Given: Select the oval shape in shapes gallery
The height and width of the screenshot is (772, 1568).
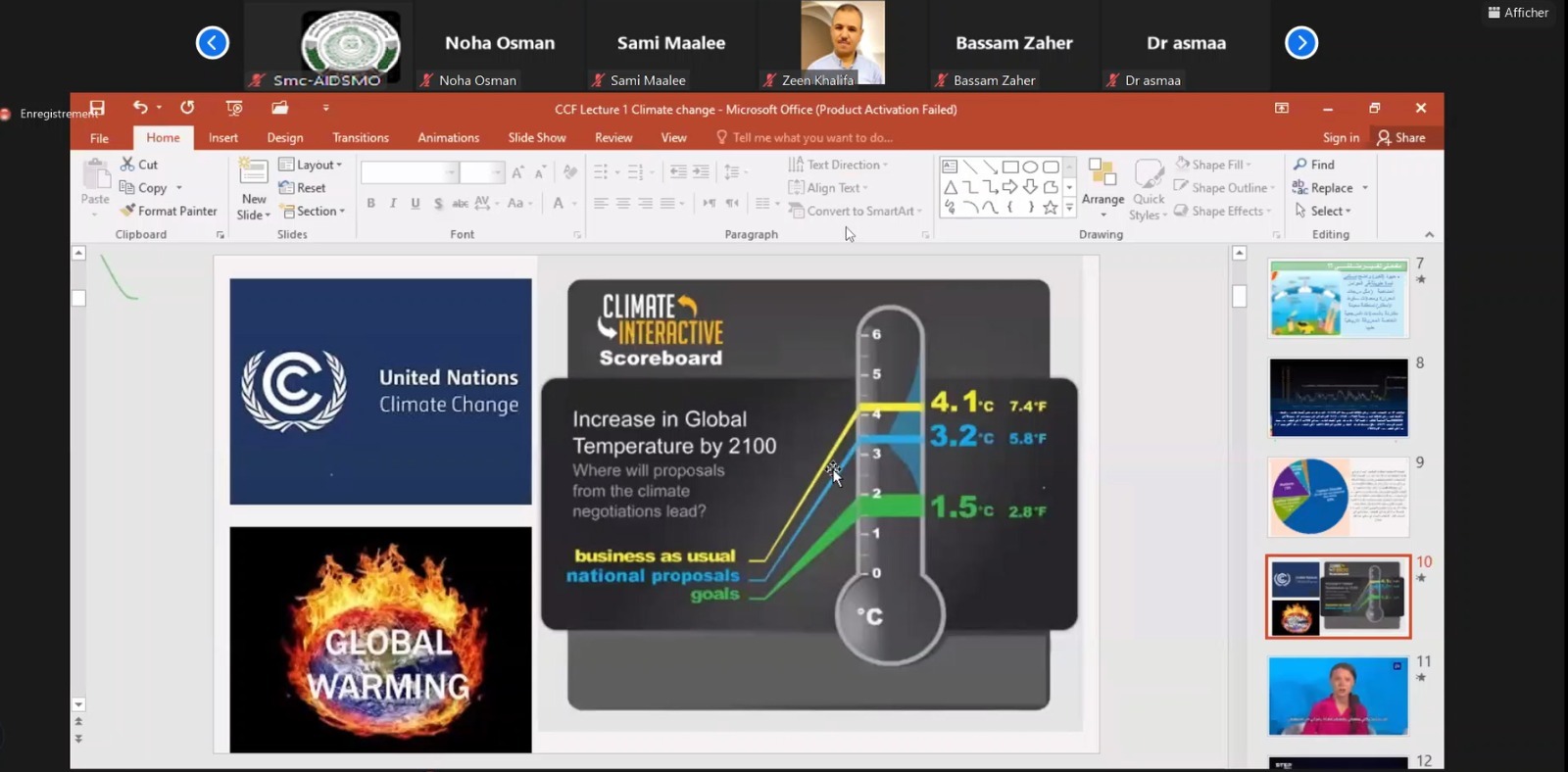Looking at the screenshot, I should 1030,167.
